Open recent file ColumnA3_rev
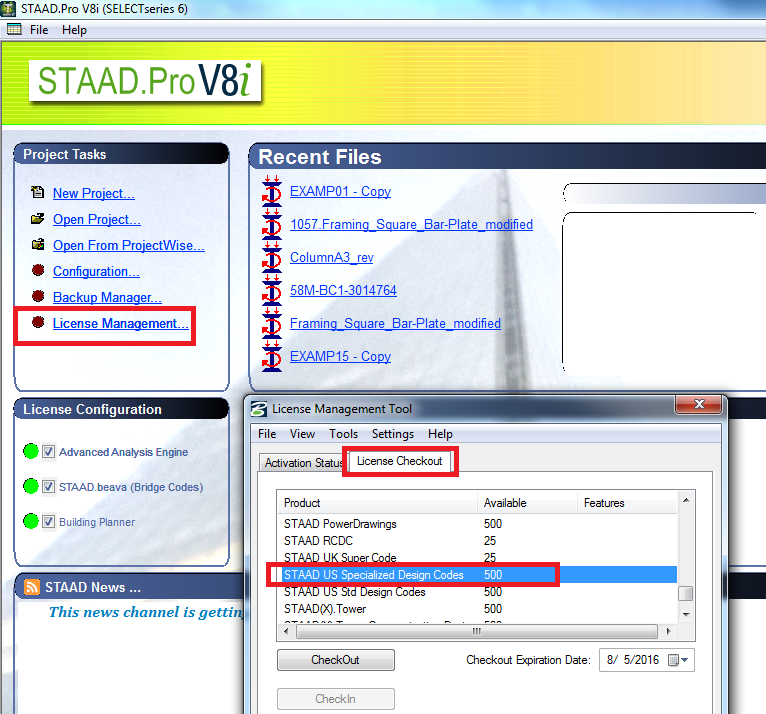 tap(332, 257)
